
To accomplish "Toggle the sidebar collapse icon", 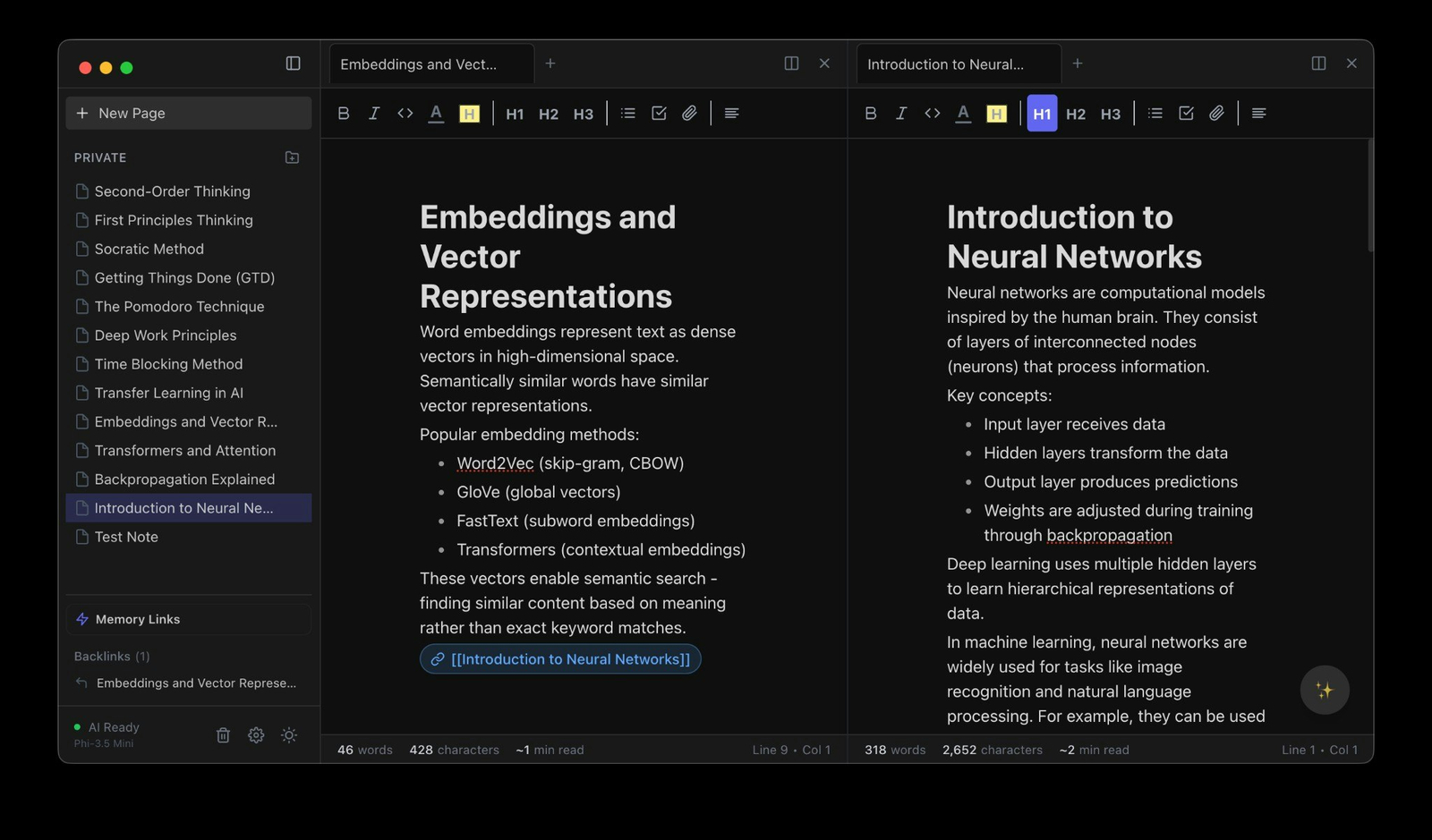I will [x=293, y=64].
